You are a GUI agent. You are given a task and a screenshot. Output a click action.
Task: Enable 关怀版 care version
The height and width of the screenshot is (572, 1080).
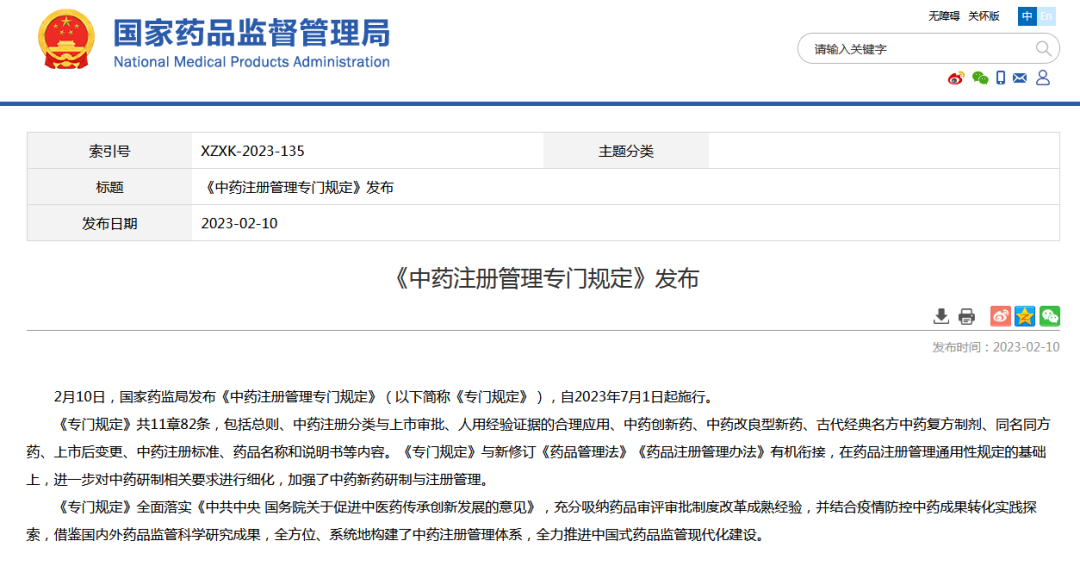983,16
